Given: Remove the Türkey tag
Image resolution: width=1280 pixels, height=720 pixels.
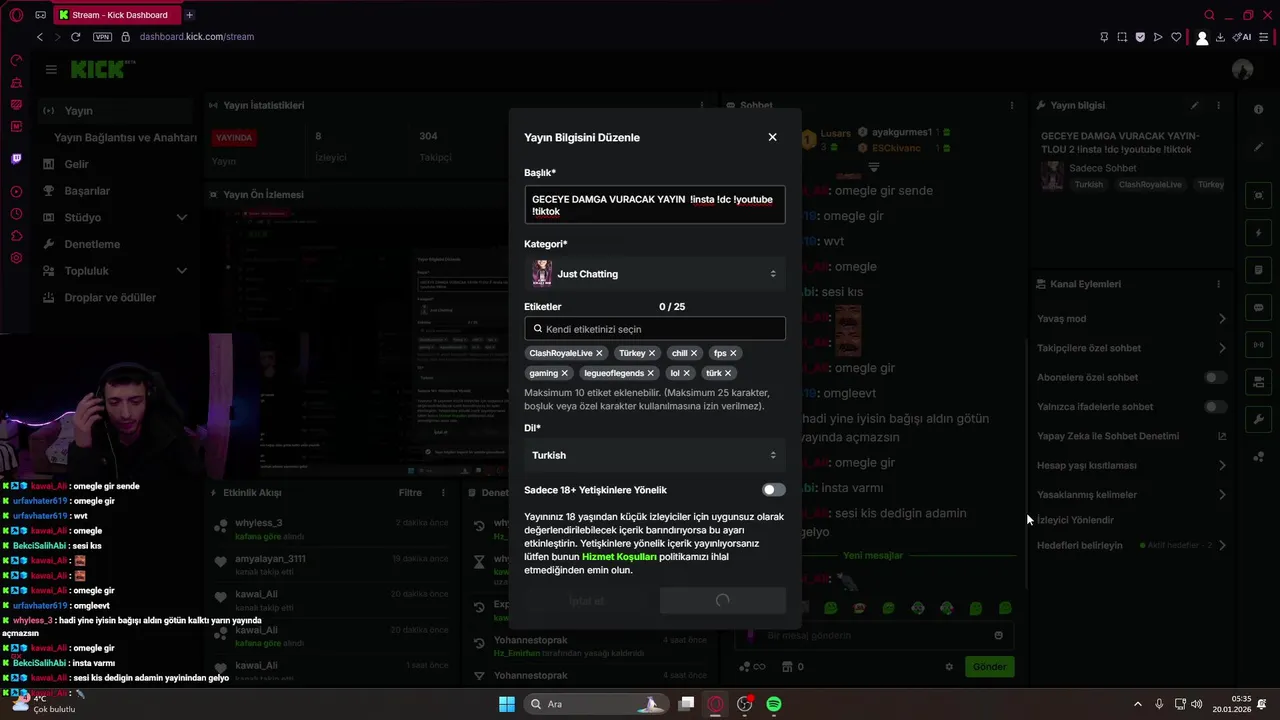Looking at the screenshot, I should tap(652, 353).
